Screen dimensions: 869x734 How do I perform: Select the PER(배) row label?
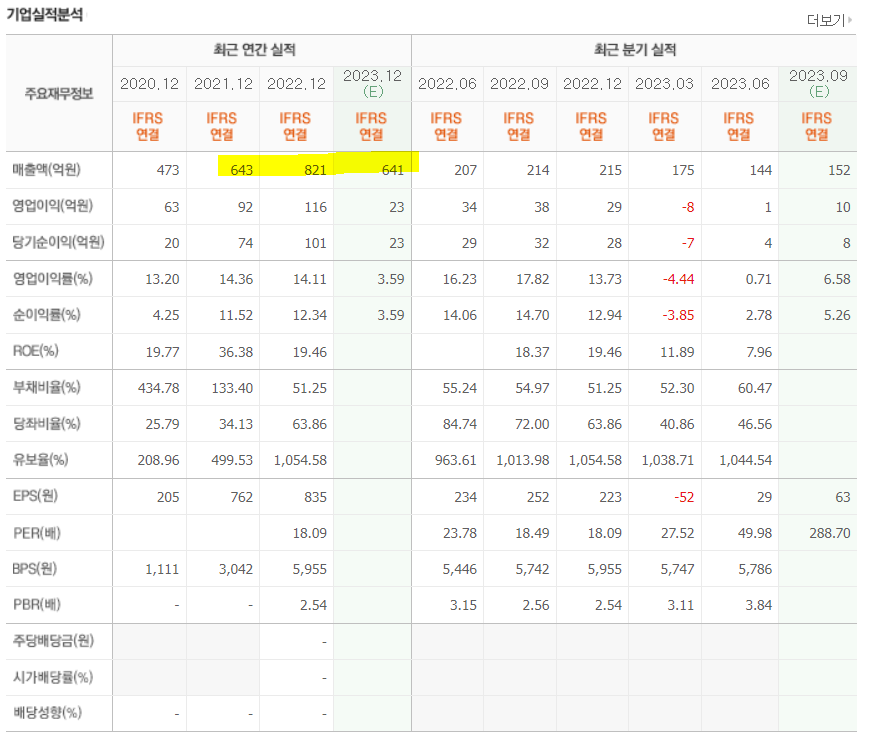(x=37, y=533)
